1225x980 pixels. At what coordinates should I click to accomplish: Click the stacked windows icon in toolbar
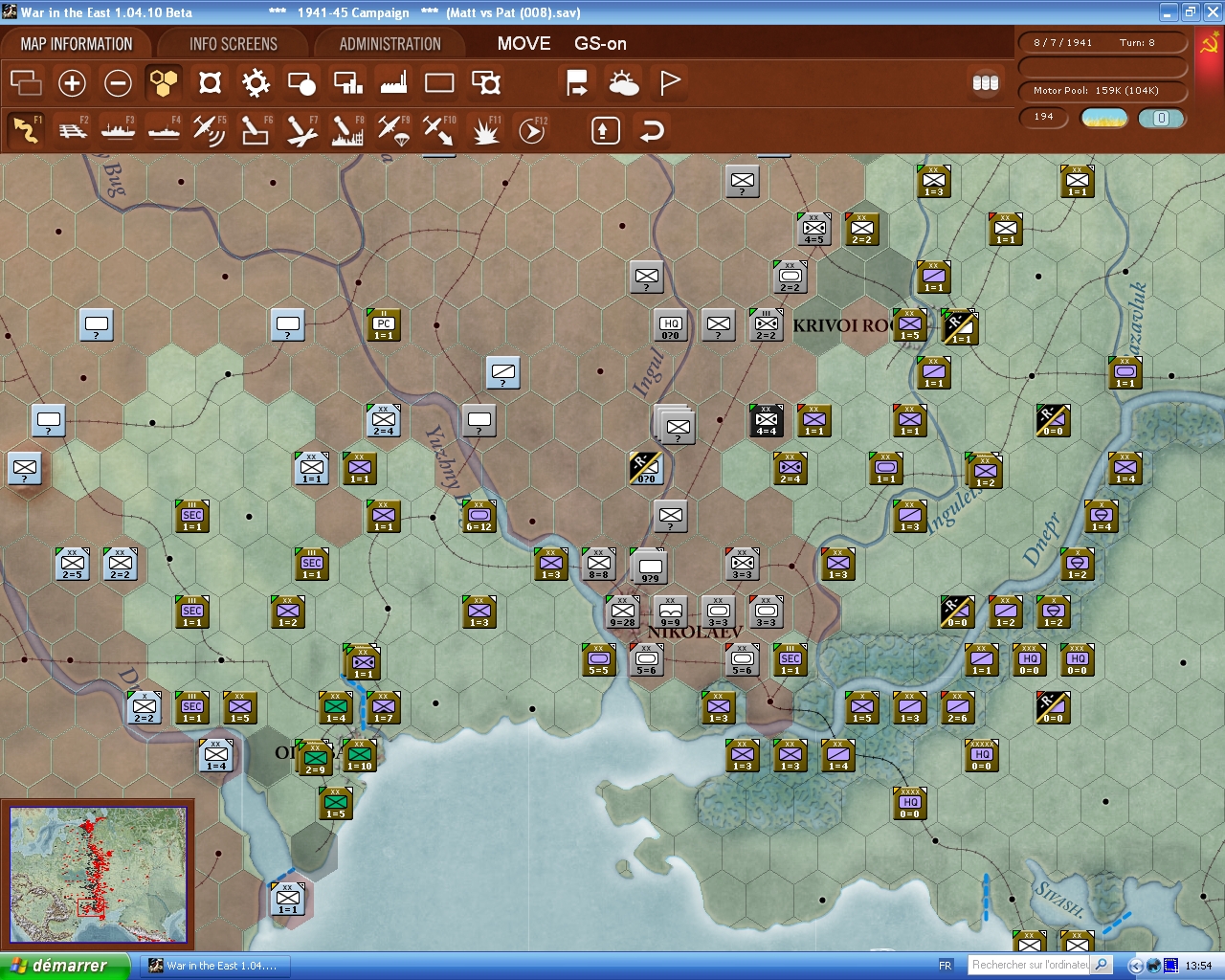point(26,83)
